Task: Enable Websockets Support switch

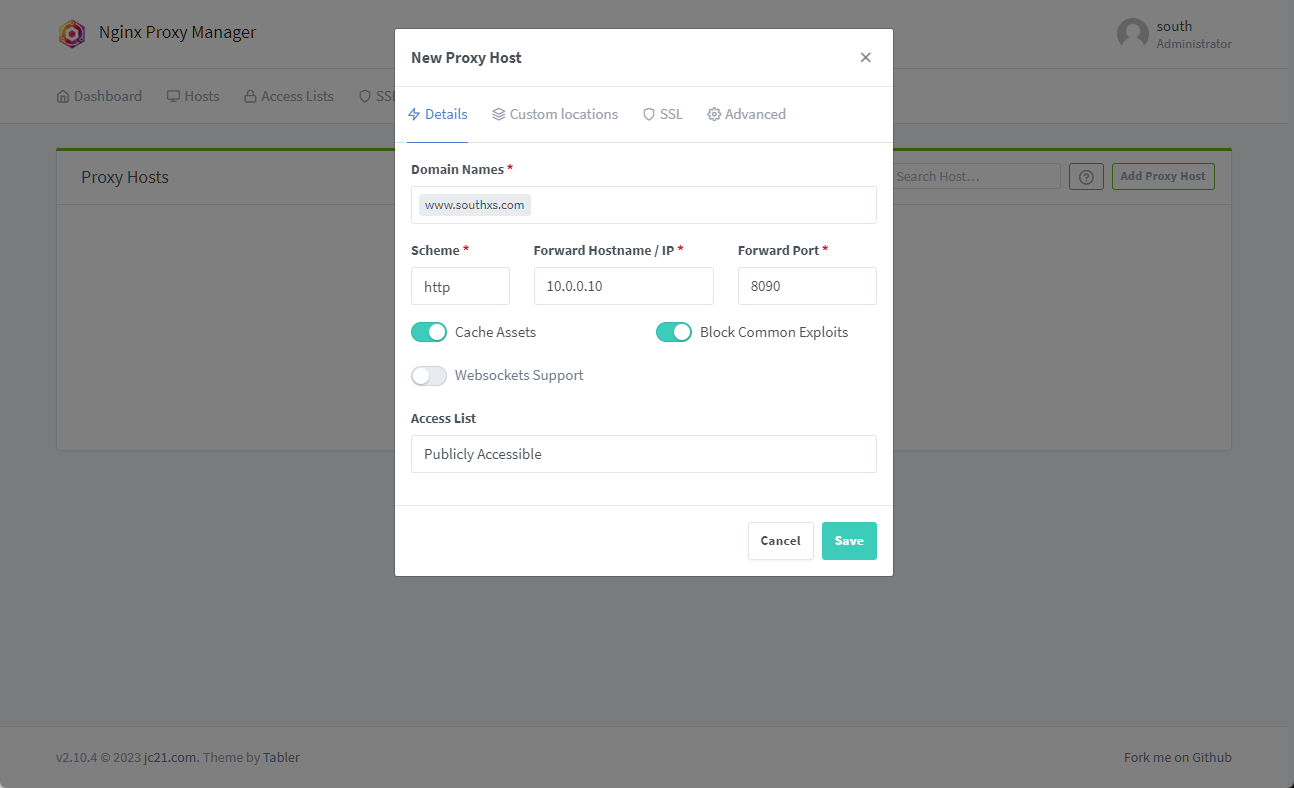Action: 429,376
